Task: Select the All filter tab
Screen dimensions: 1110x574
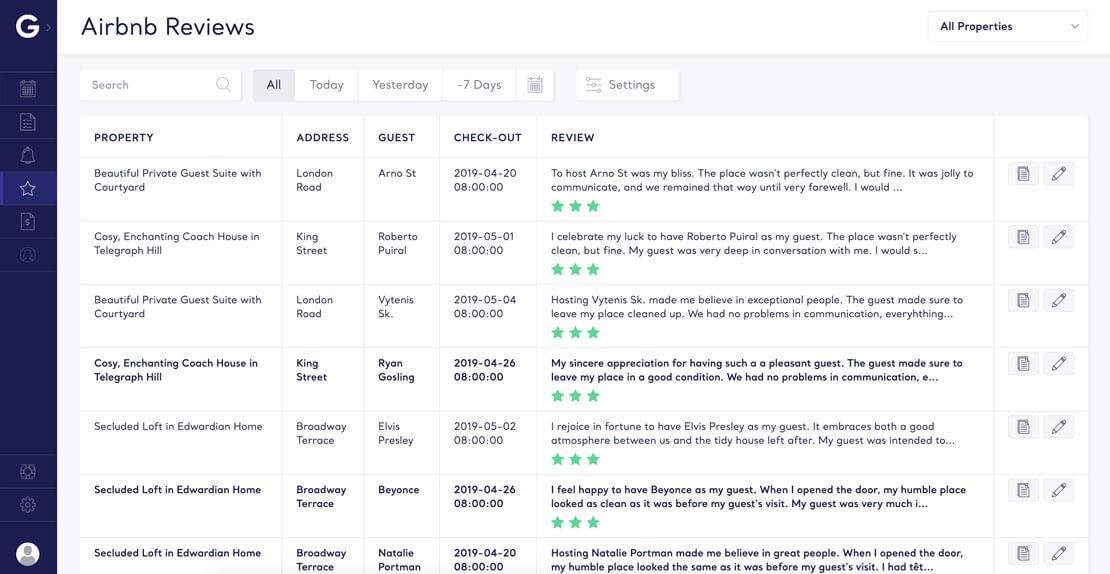Action: click(x=274, y=85)
